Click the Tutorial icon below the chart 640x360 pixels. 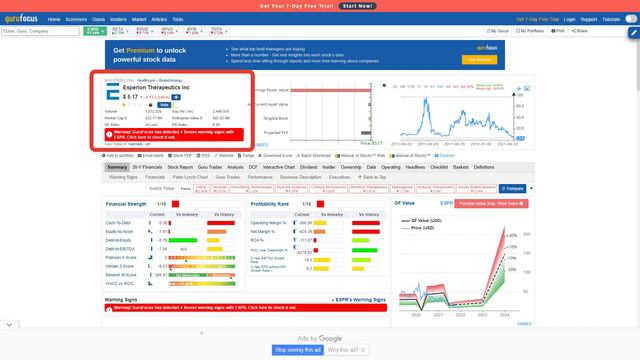coord(436,156)
